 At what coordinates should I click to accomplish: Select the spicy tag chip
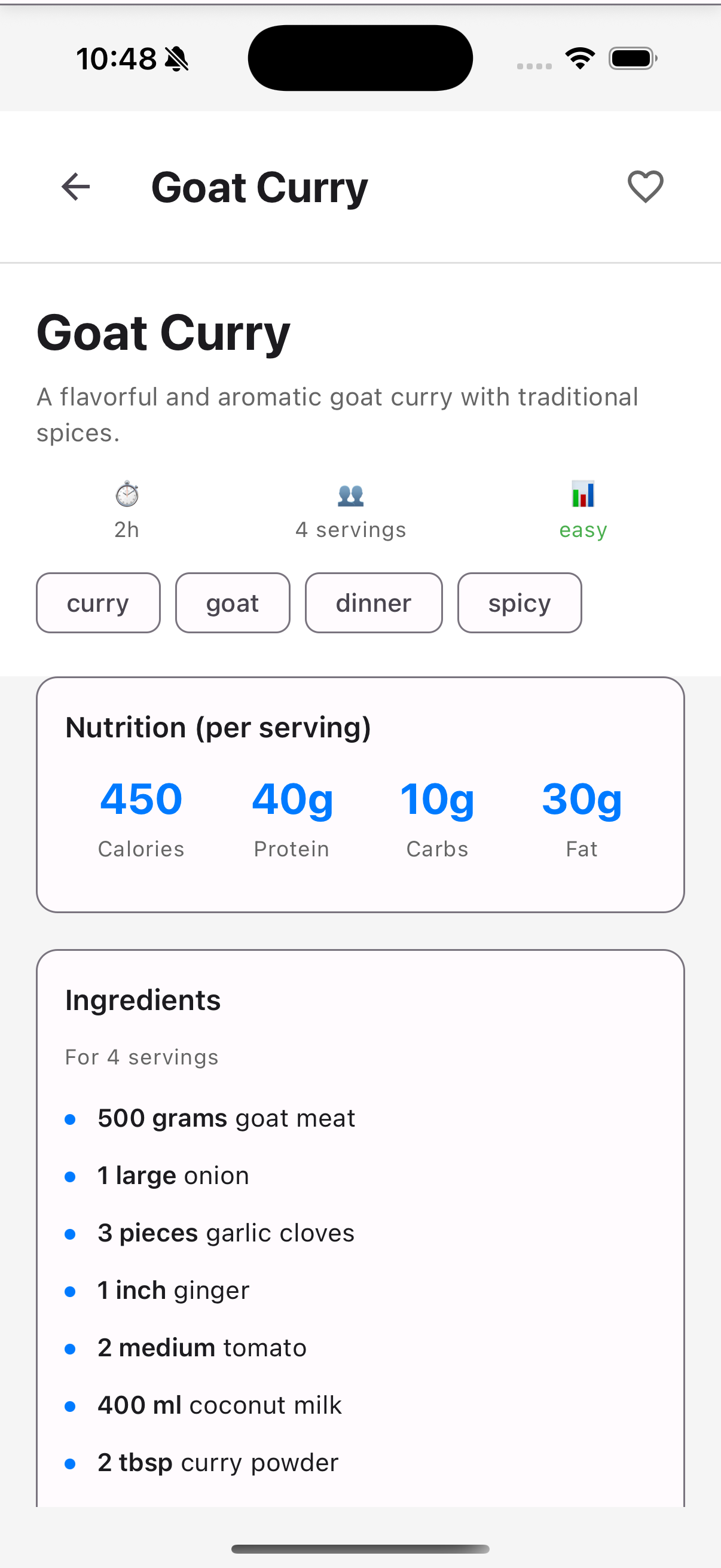pos(520,603)
